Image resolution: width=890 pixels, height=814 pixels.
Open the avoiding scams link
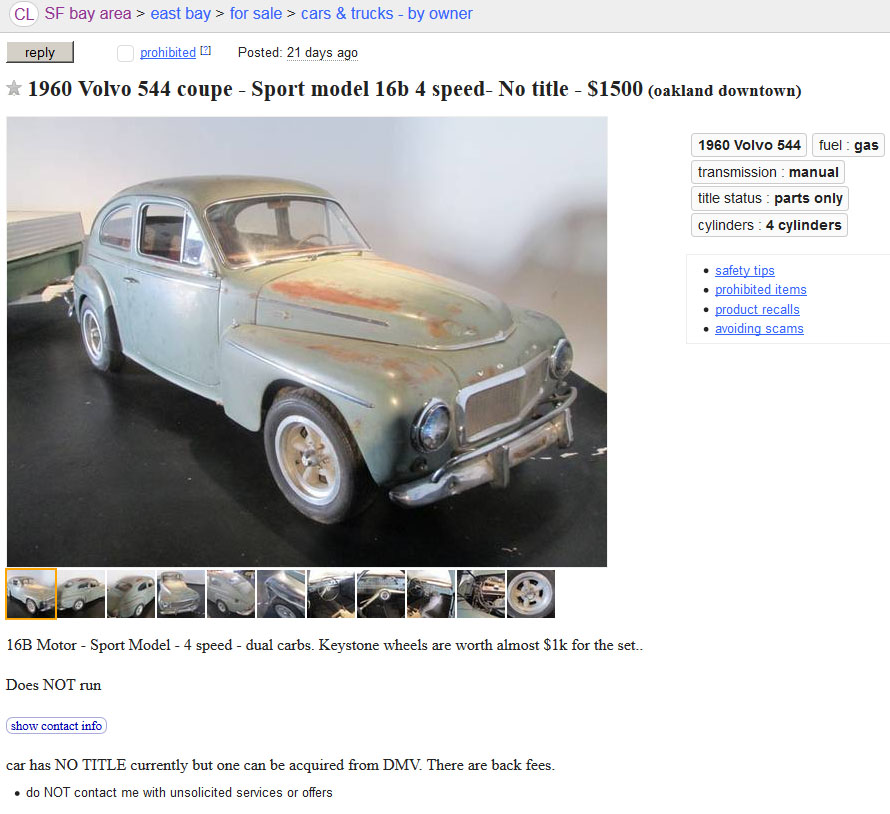pyautogui.click(x=759, y=329)
